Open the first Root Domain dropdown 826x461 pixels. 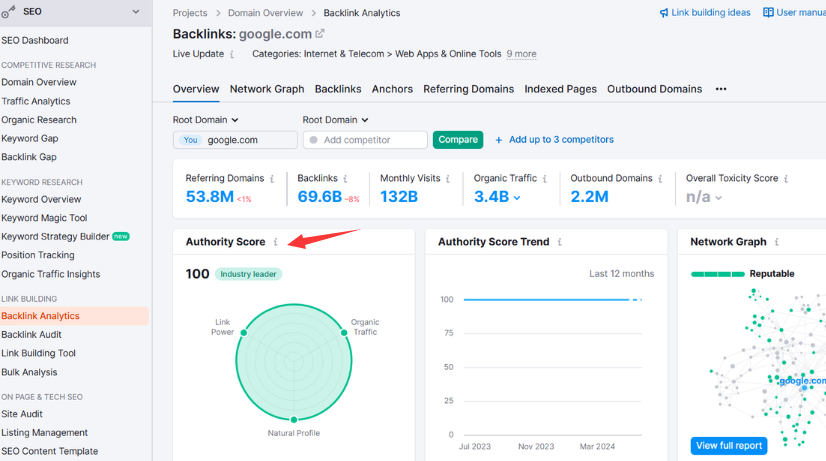tap(206, 120)
